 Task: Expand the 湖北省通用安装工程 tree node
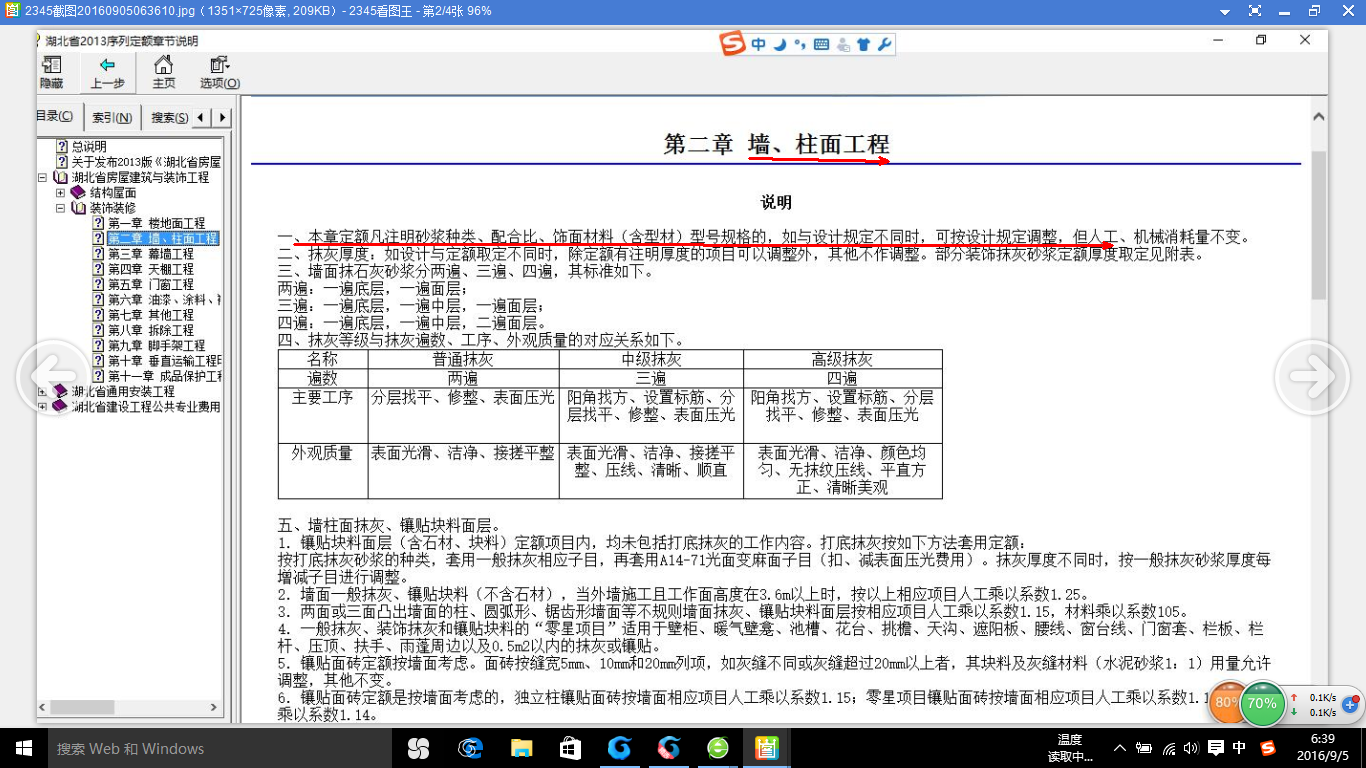click(43, 392)
